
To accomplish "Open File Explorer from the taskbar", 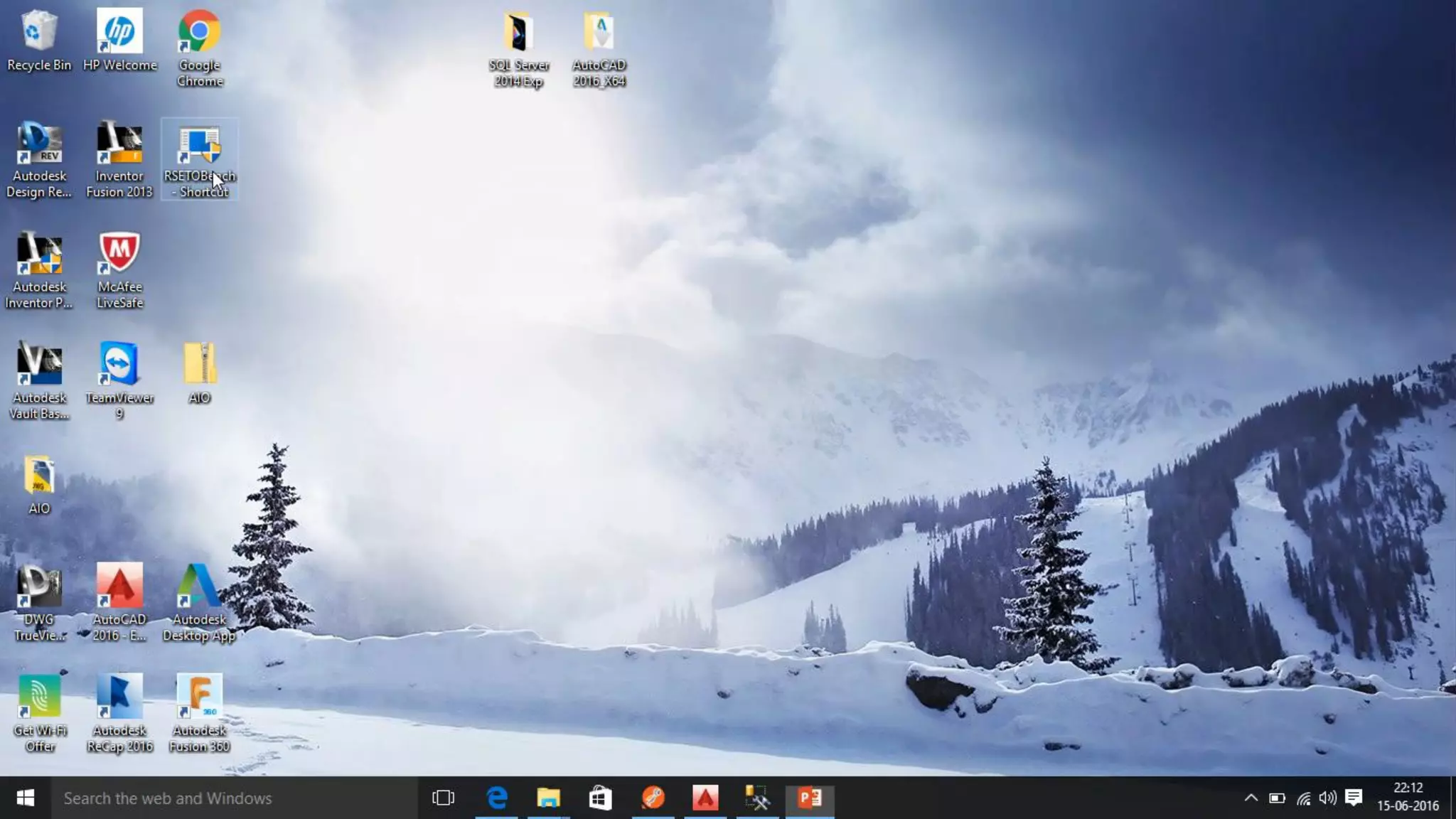I will pos(548,798).
